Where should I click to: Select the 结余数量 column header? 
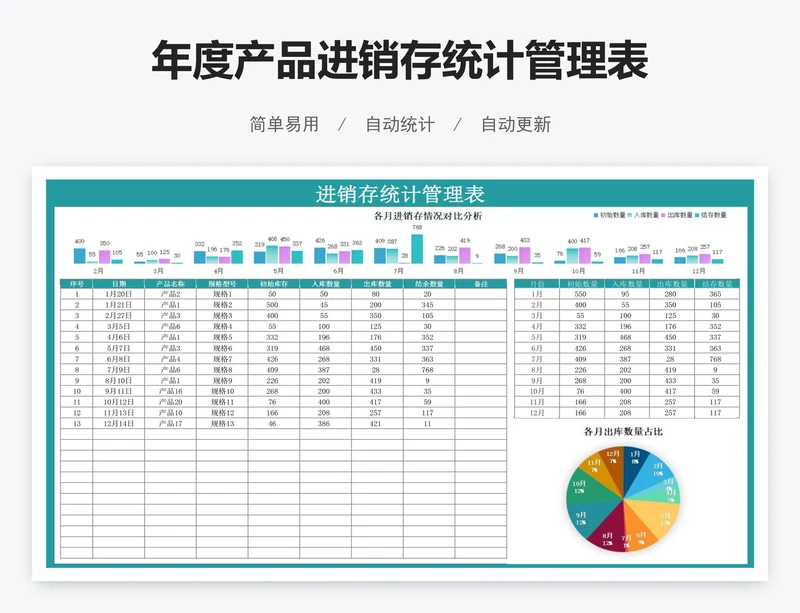coord(429,284)
